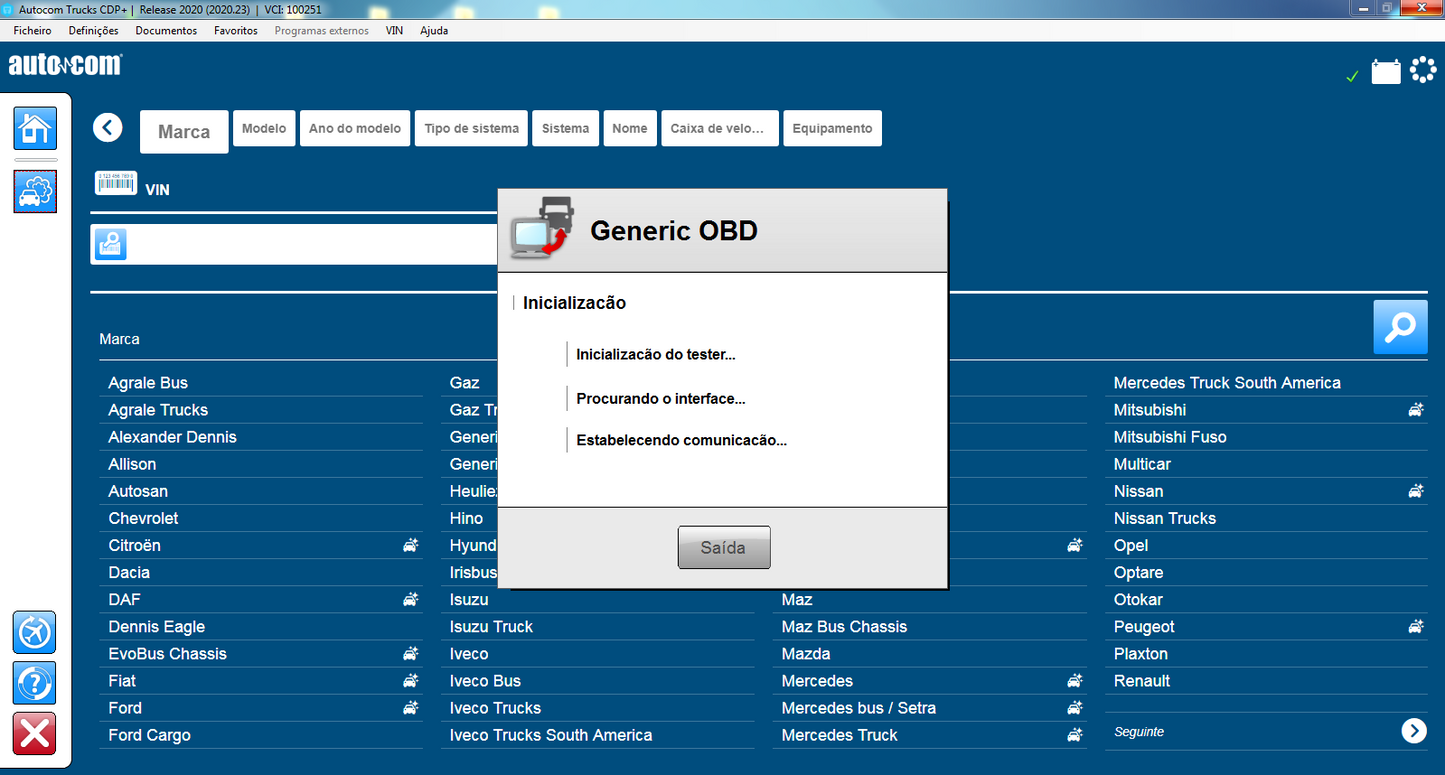Open the vehicle diagnostics sidebar icon
The height and width of the screenshot is (775, 1445).
point(35,191)
